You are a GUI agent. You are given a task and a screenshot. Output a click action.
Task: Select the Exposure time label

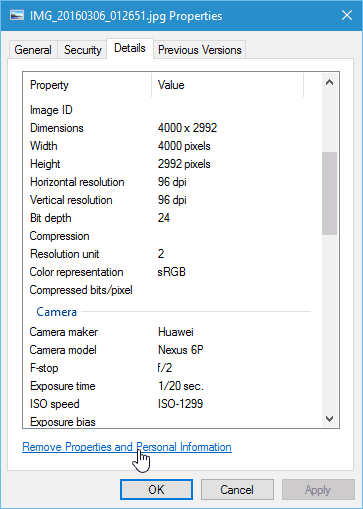(63, 386)
